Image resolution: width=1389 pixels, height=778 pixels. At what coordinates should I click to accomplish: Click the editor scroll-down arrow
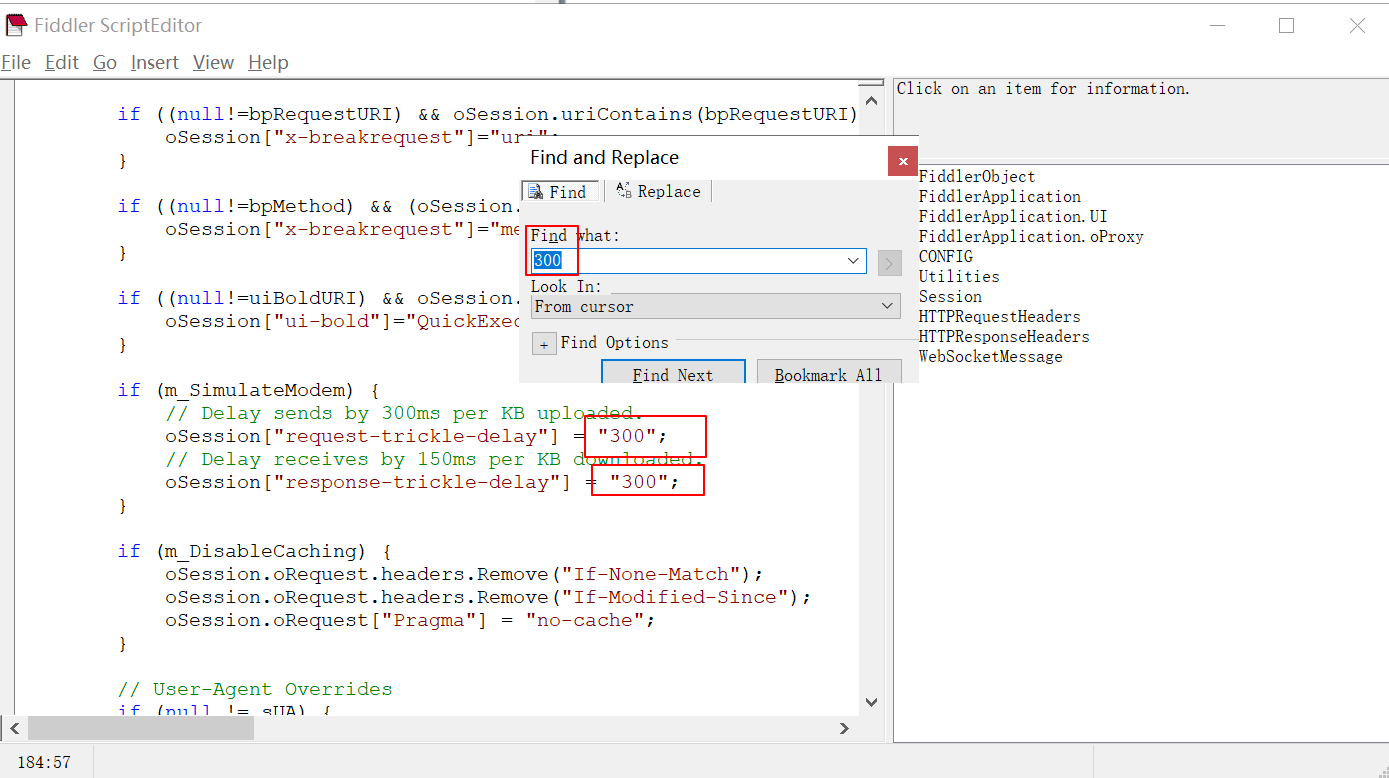(871, 703)
